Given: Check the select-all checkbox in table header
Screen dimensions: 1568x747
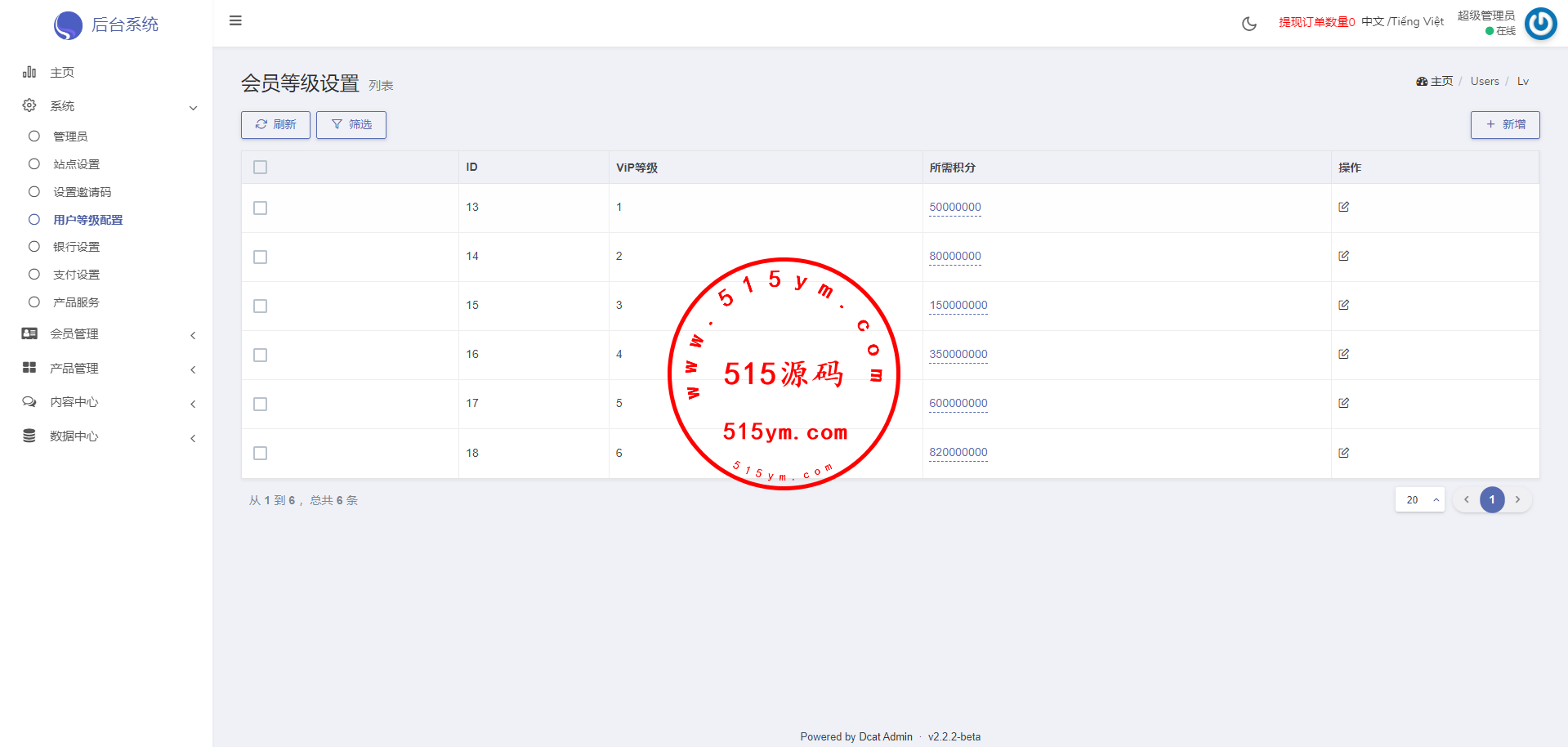Looking at the screenshot, I should [261, 168].
